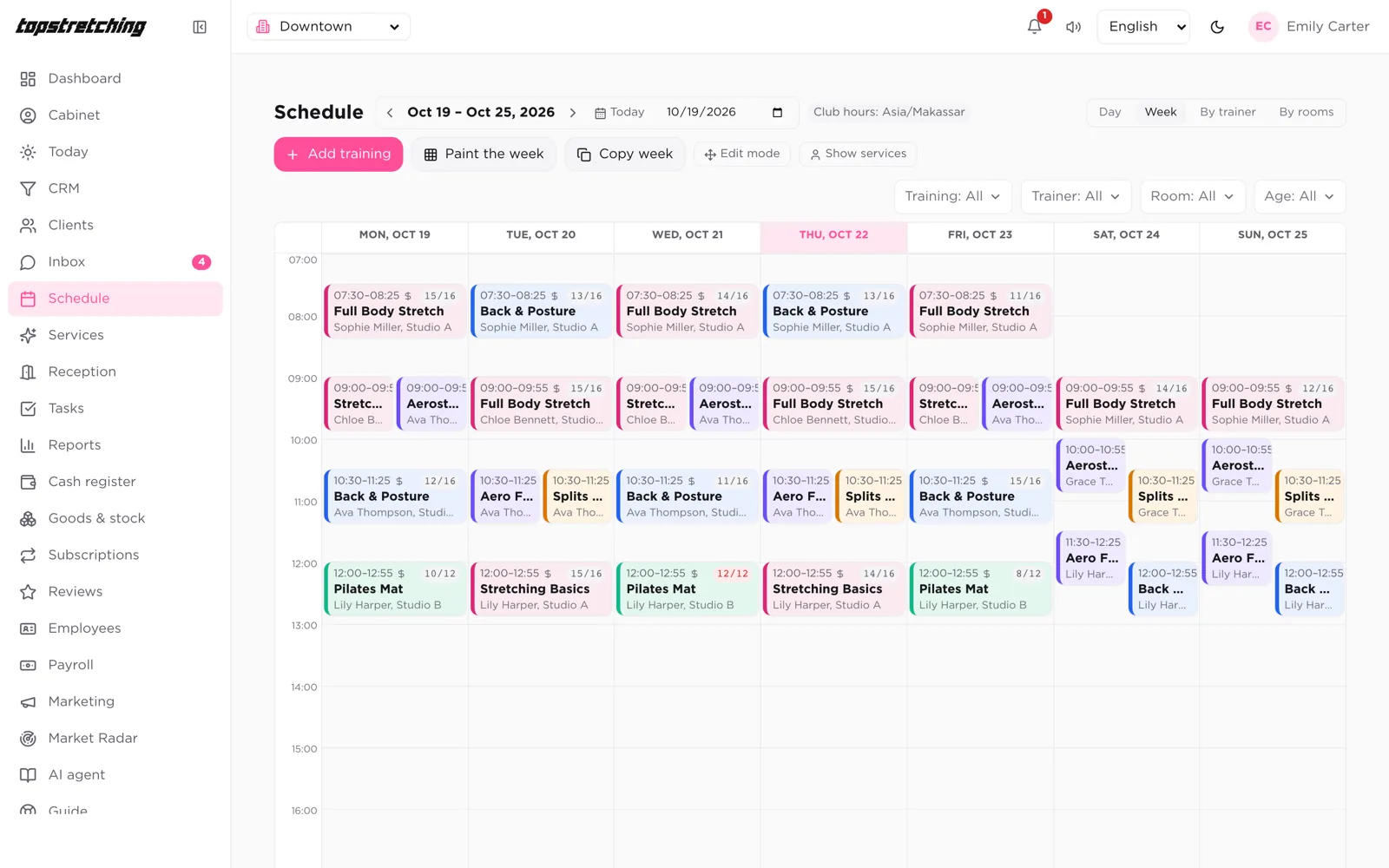Click the 10/19/2026 date field
Image resolution: width=1389 pixels, height=868 pixels.
click(x=724, y=112)
